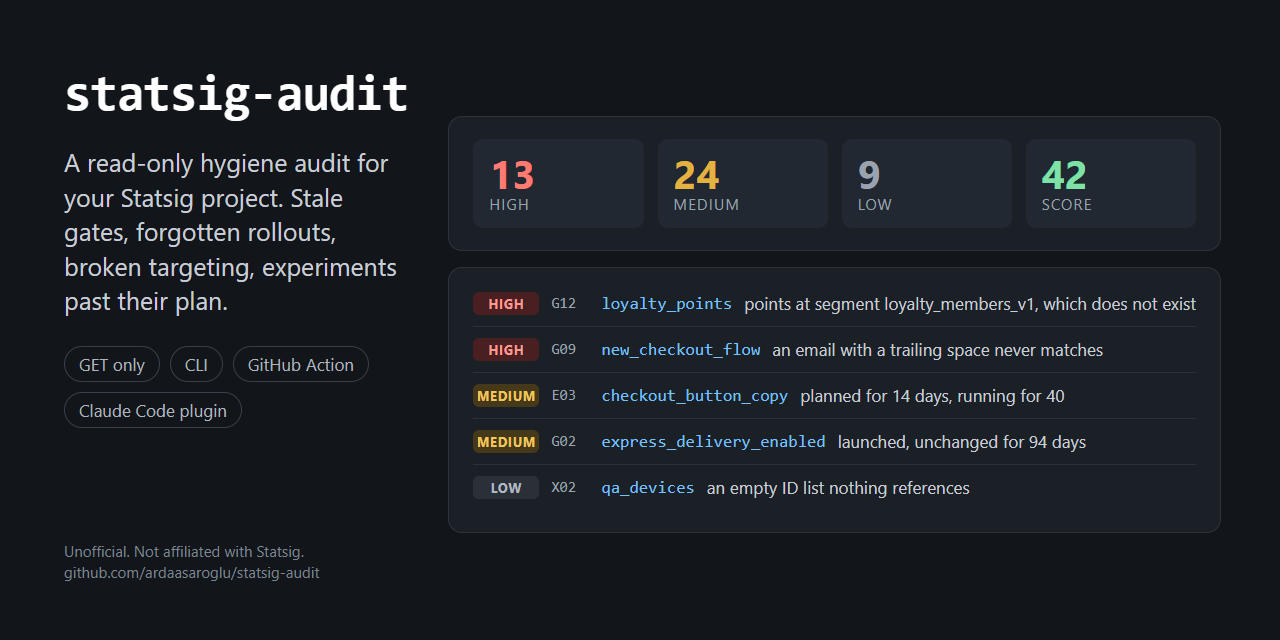1280x640 pixels.
Task: Open the new_checkout_flow gate name
Action: tap(681, 350)
